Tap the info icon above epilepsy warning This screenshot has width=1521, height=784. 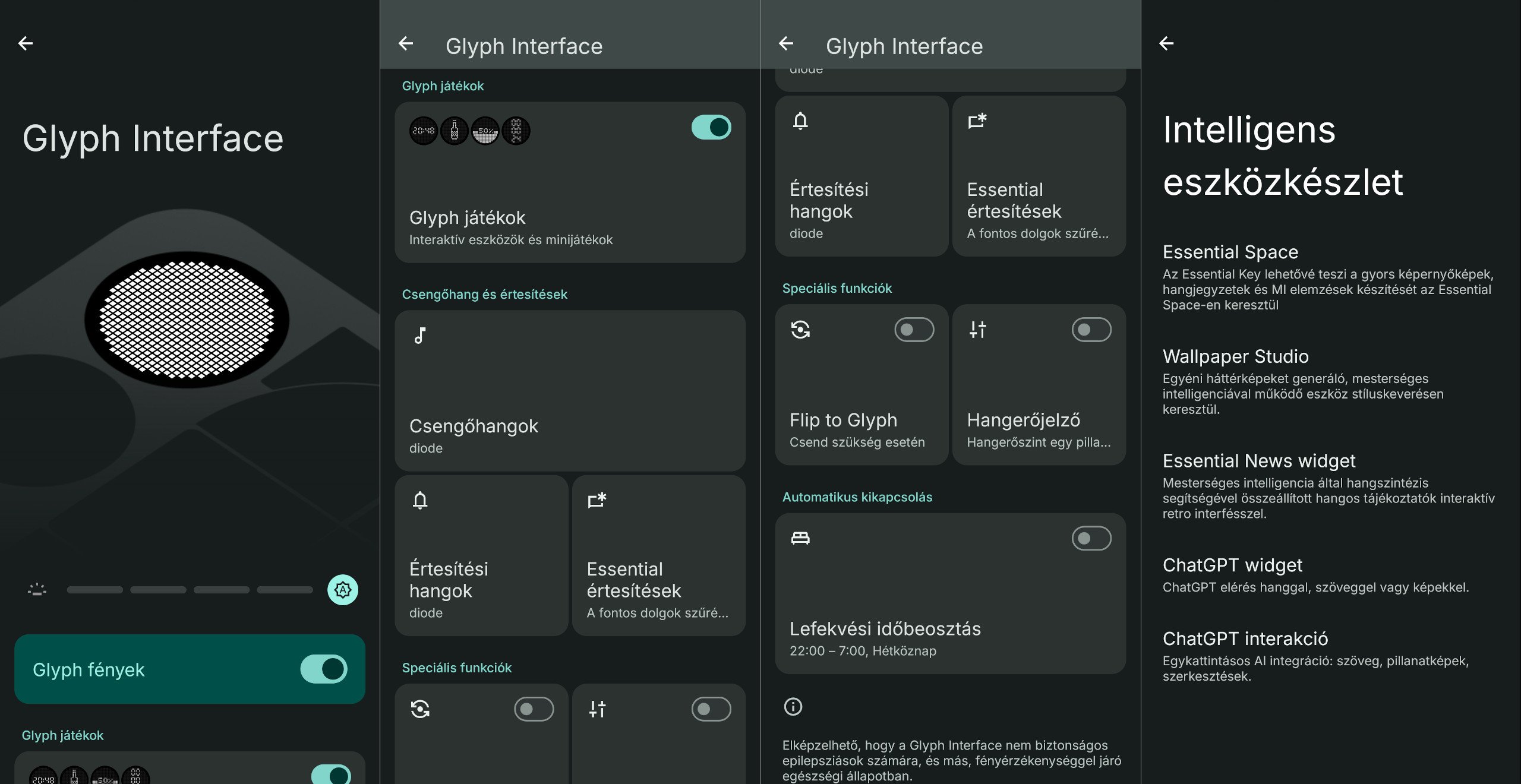[x=793, y=707]
